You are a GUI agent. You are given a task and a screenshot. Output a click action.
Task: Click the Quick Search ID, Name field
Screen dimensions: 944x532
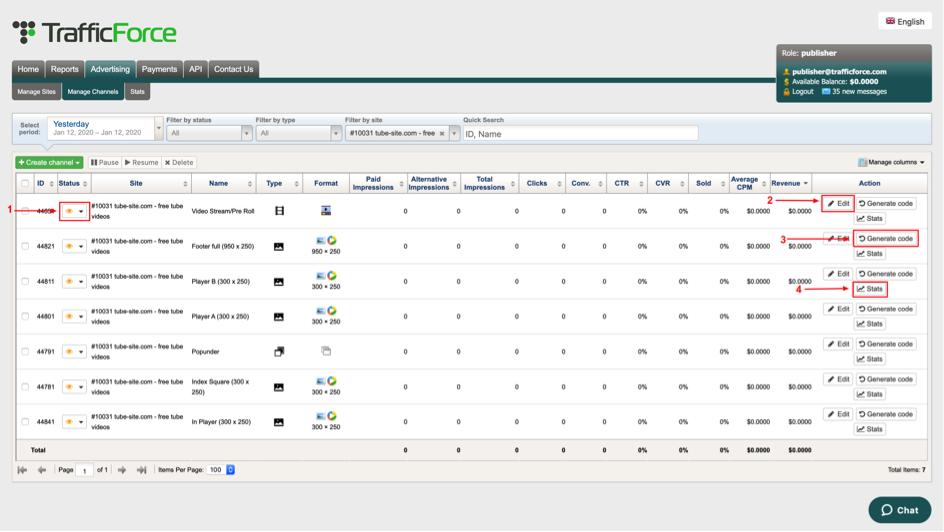coord(580,134)
